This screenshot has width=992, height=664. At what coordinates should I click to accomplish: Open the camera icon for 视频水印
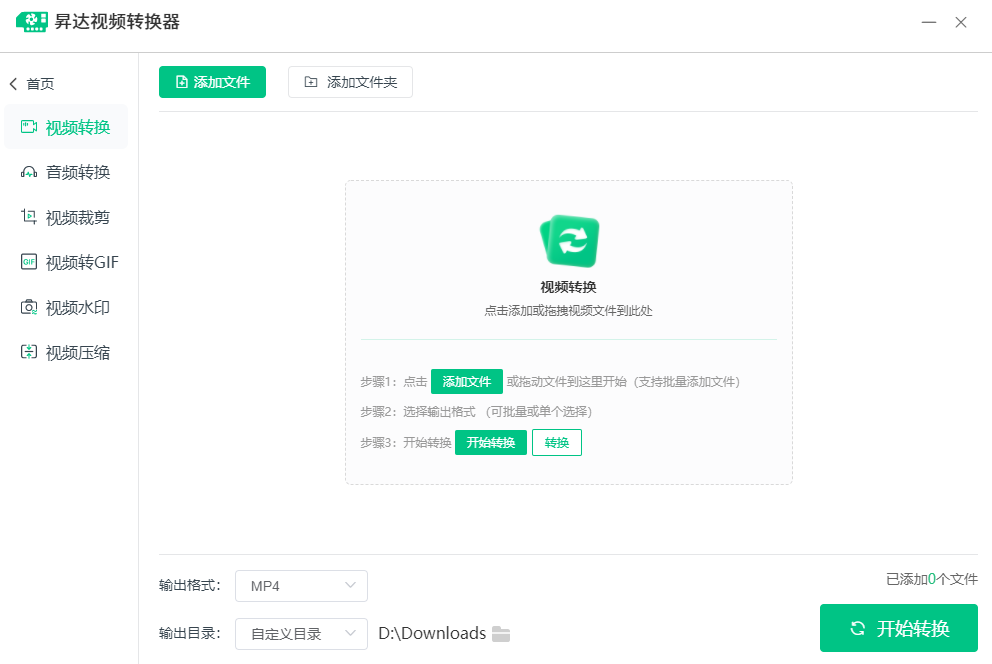(x=29, y=307)
